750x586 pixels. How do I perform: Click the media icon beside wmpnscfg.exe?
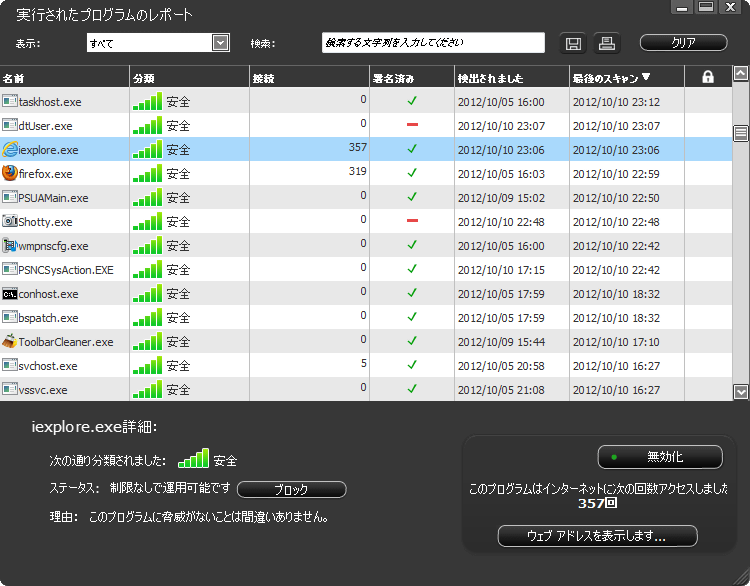click(x=10, y=245)
